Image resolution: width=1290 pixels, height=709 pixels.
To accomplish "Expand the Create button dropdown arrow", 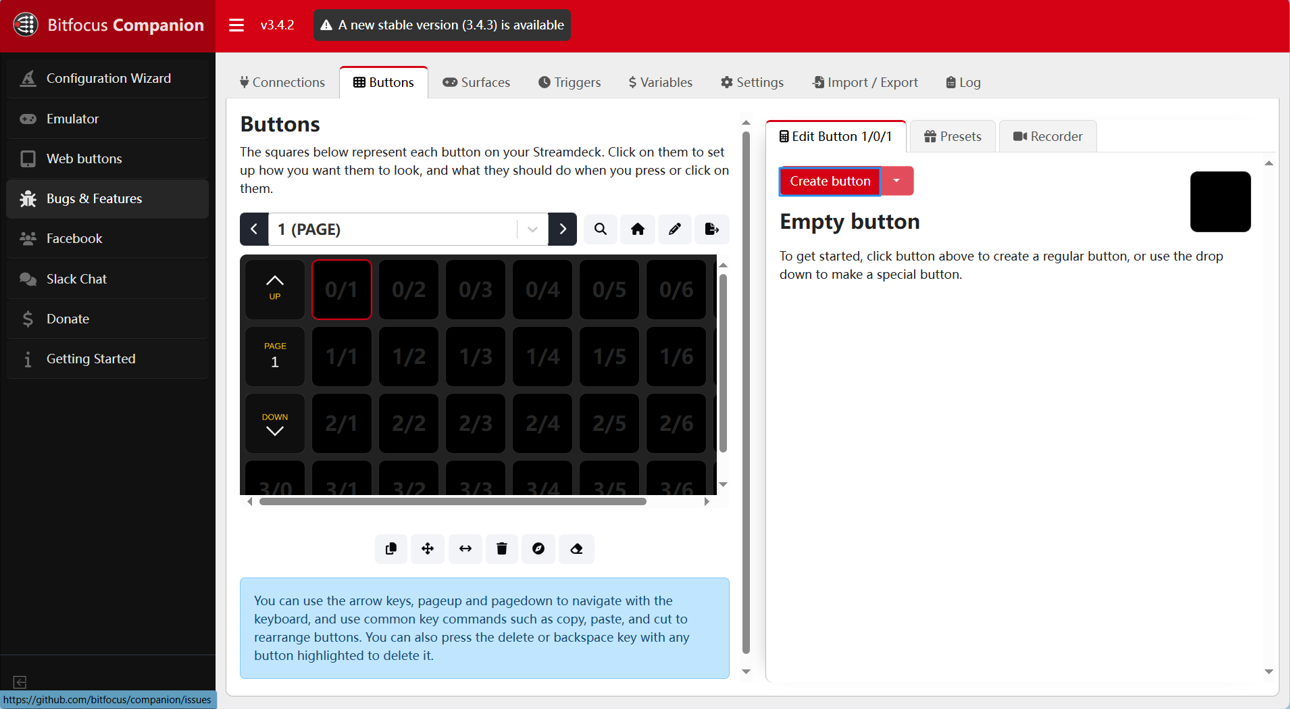I will (897, 181).
